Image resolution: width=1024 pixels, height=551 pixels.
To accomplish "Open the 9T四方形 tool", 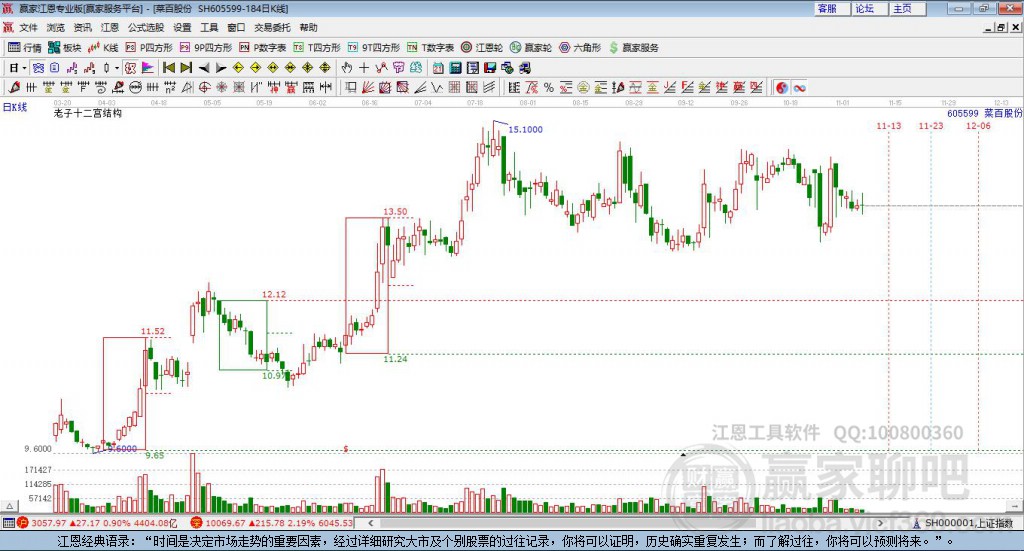I will (x=374, y=48).
